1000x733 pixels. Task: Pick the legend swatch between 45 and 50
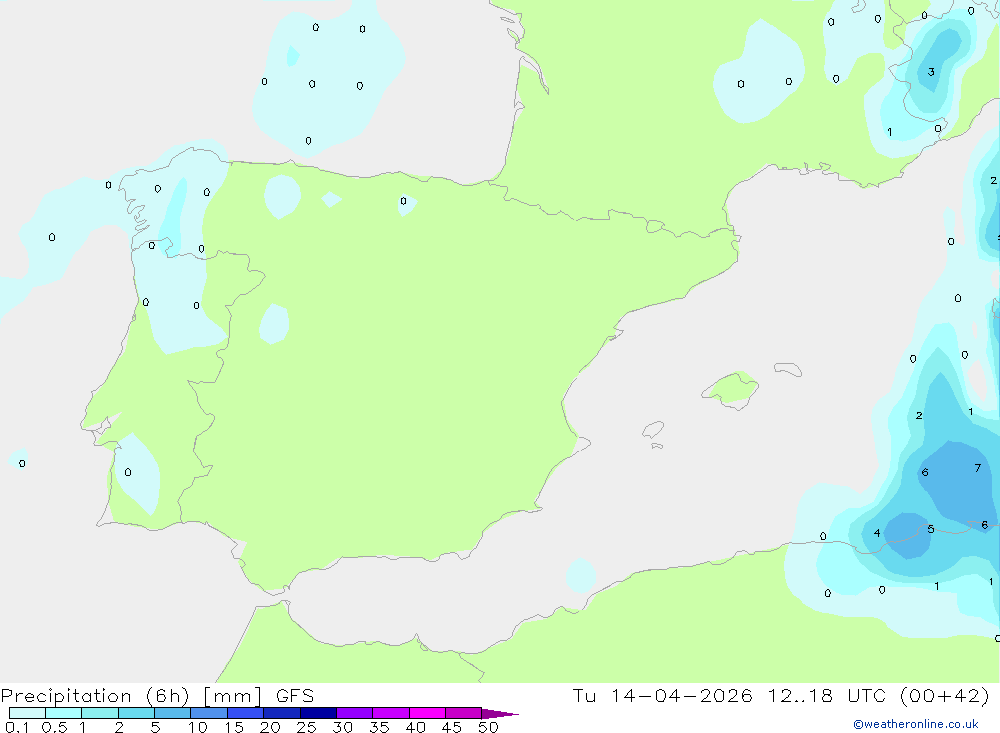[464, 713]
